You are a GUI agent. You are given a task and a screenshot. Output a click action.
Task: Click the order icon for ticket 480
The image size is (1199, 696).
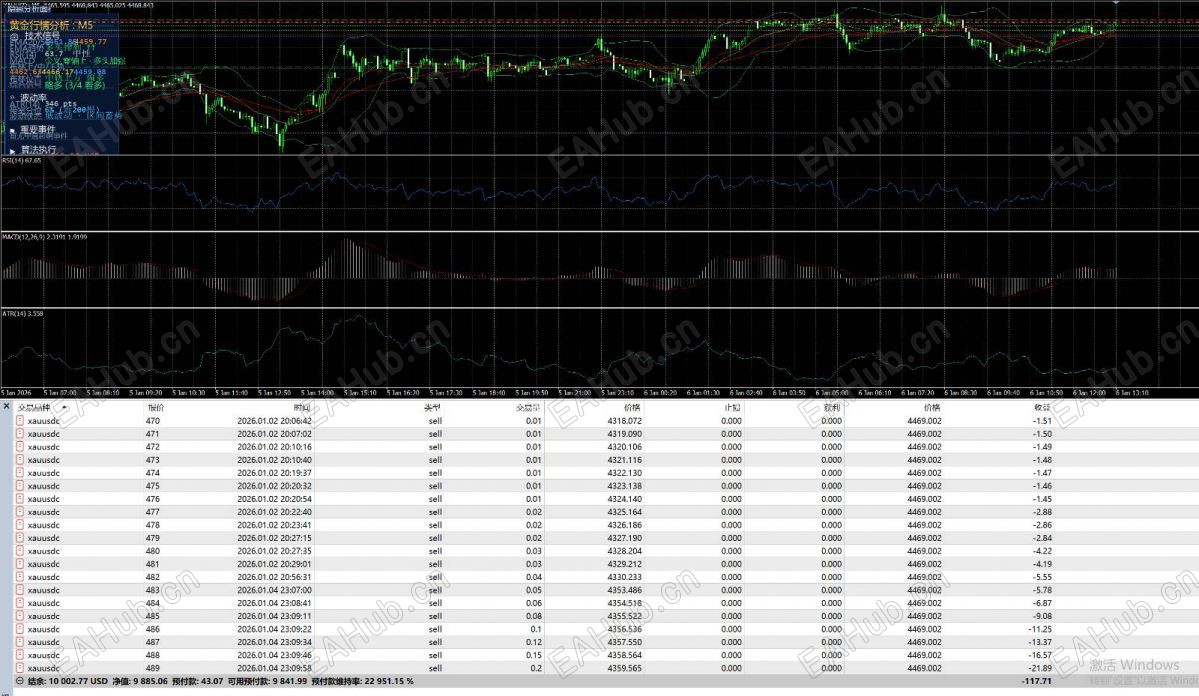20,551
